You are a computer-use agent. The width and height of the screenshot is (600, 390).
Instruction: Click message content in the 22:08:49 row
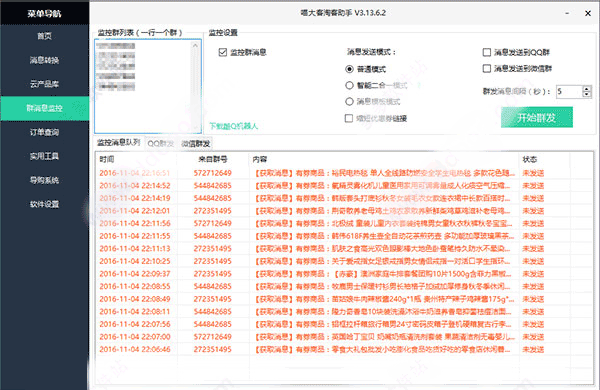(x=385, y=299)
